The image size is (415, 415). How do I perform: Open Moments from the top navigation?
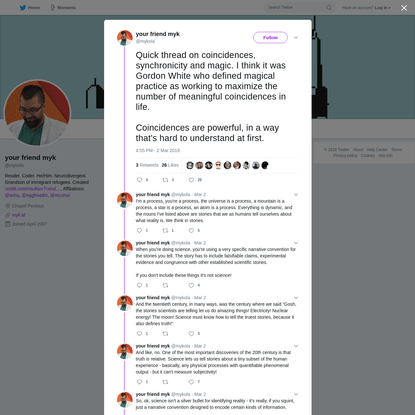[63, 8]
